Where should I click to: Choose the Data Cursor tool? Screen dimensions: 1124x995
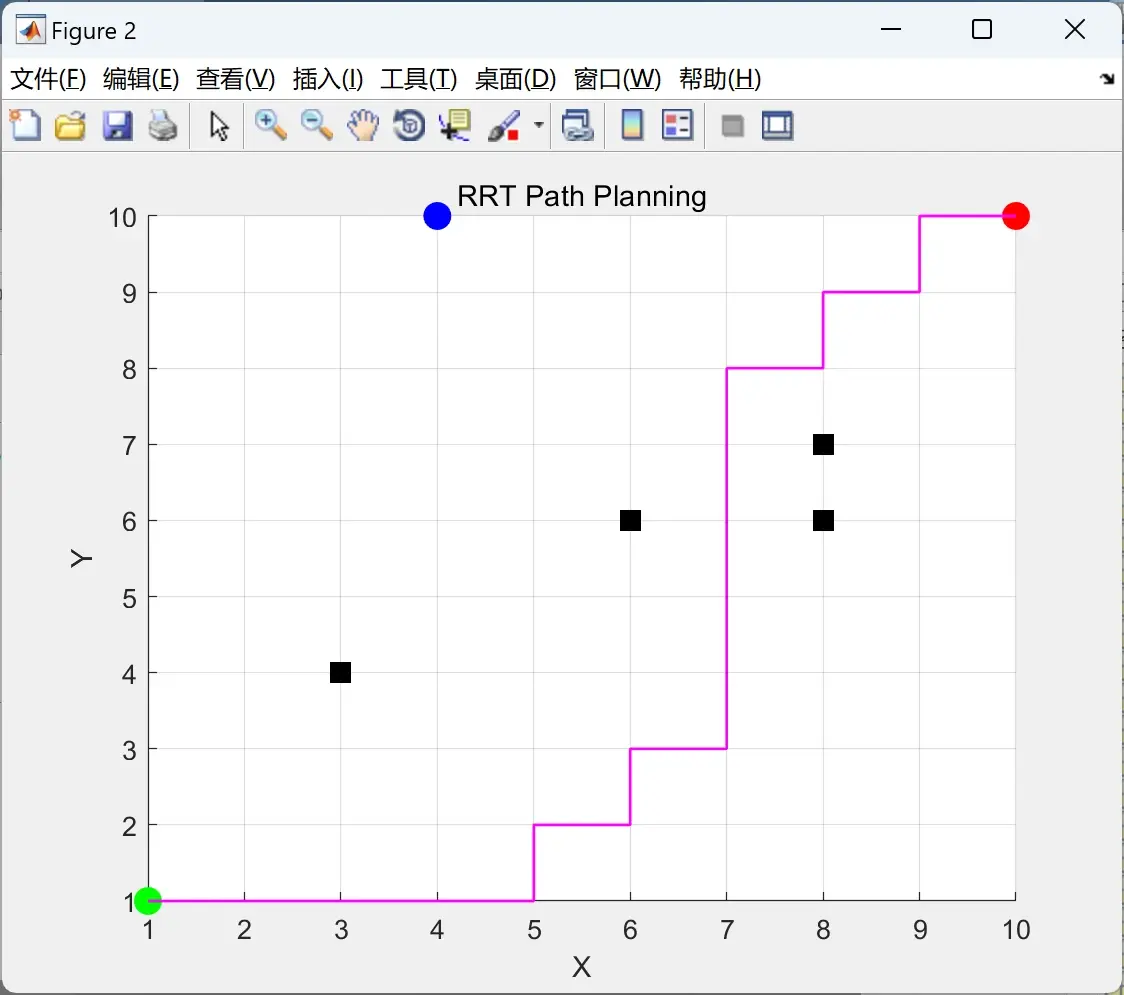(x=455, y=125)
